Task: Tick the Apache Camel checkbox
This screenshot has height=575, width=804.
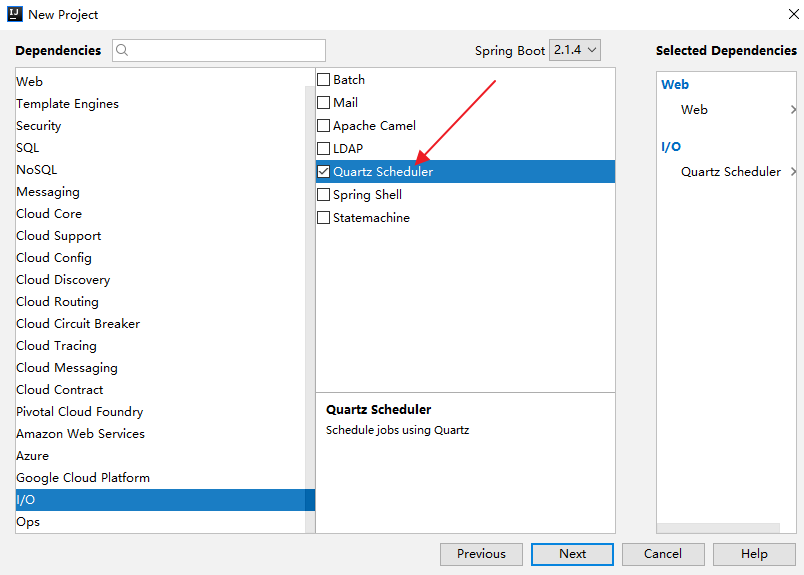Action: (x=324, y=126)
